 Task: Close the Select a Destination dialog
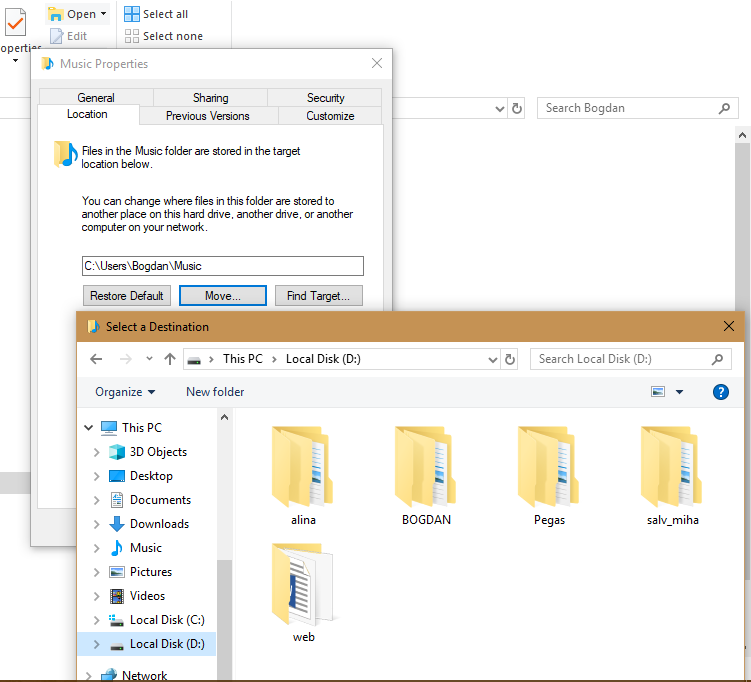(728, 326)
